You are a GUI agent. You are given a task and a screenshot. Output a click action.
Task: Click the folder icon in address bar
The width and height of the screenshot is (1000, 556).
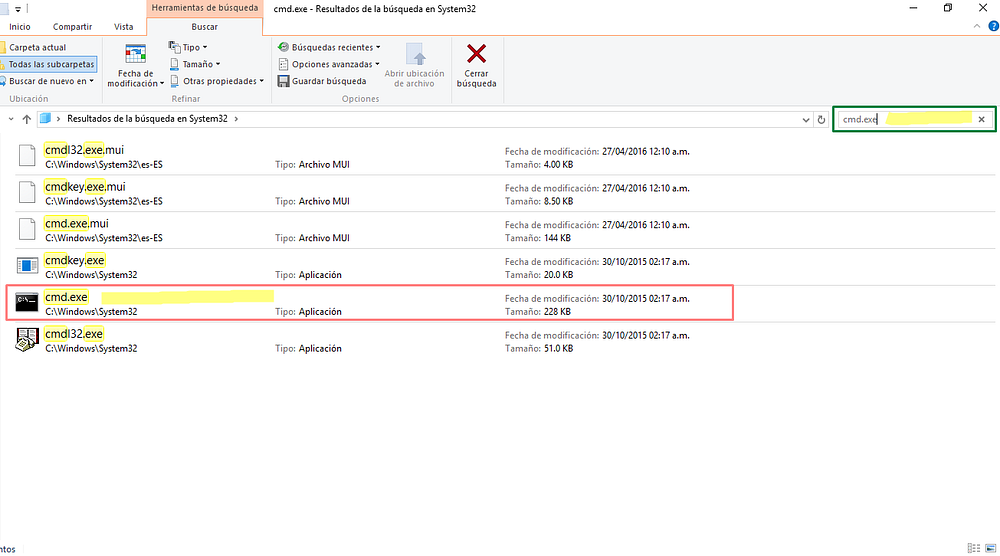pos(45,119)
